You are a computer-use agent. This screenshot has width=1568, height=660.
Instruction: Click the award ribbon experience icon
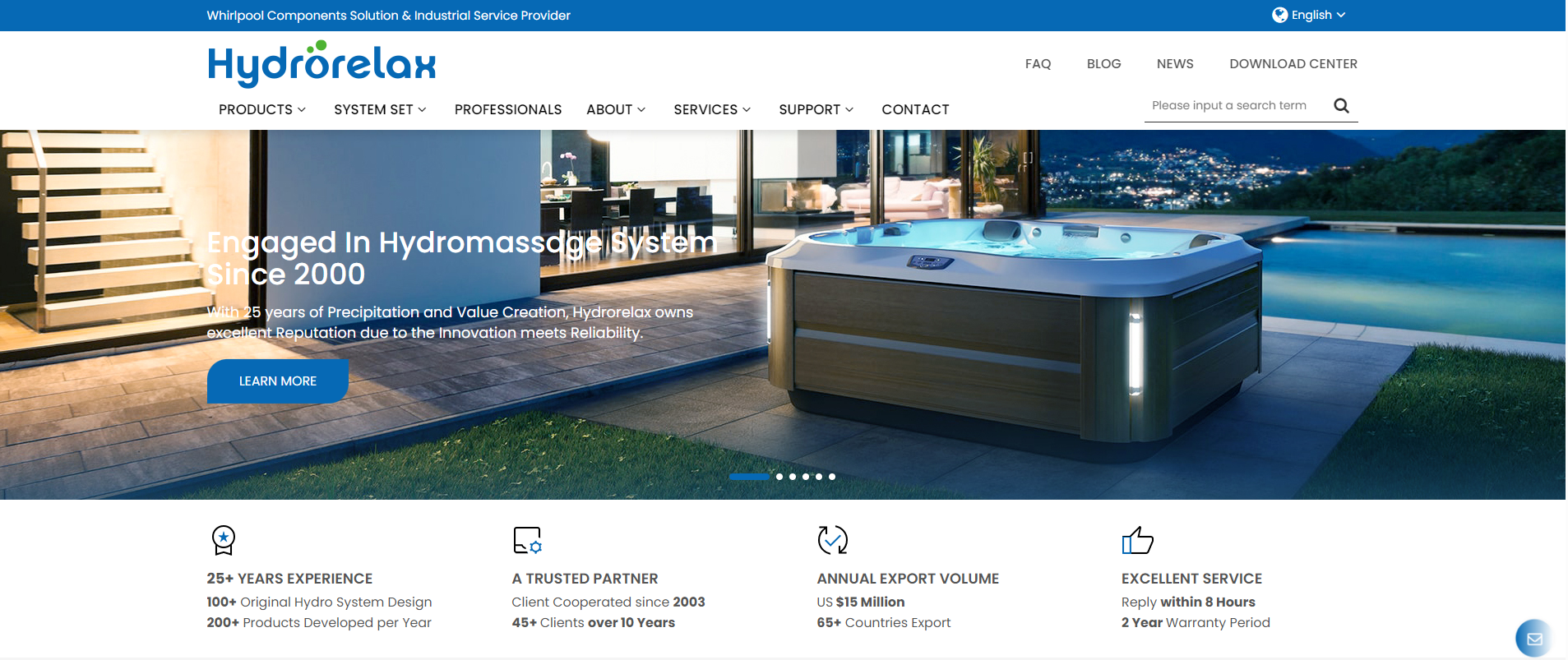pyautogui.click(x=224, y=540)
